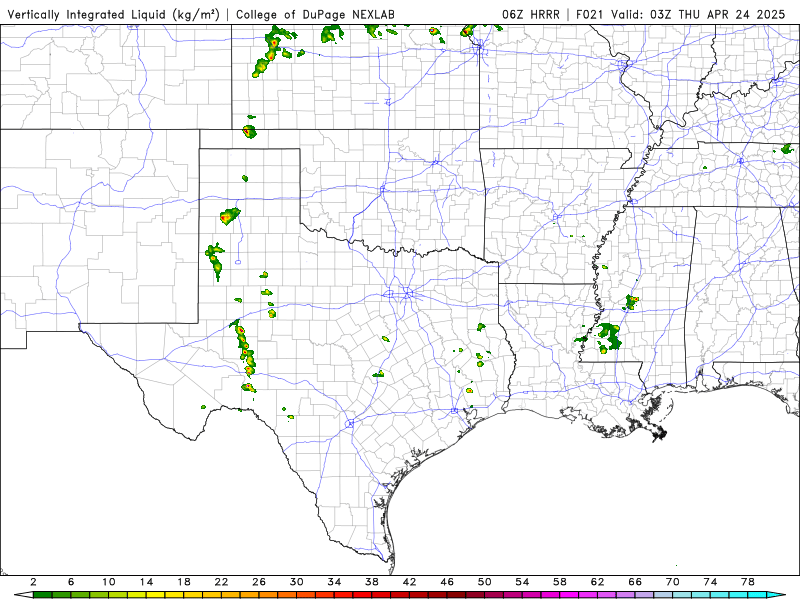Click the colorbar label "14"
Screen dimensions: 800x600
point(146,582)
